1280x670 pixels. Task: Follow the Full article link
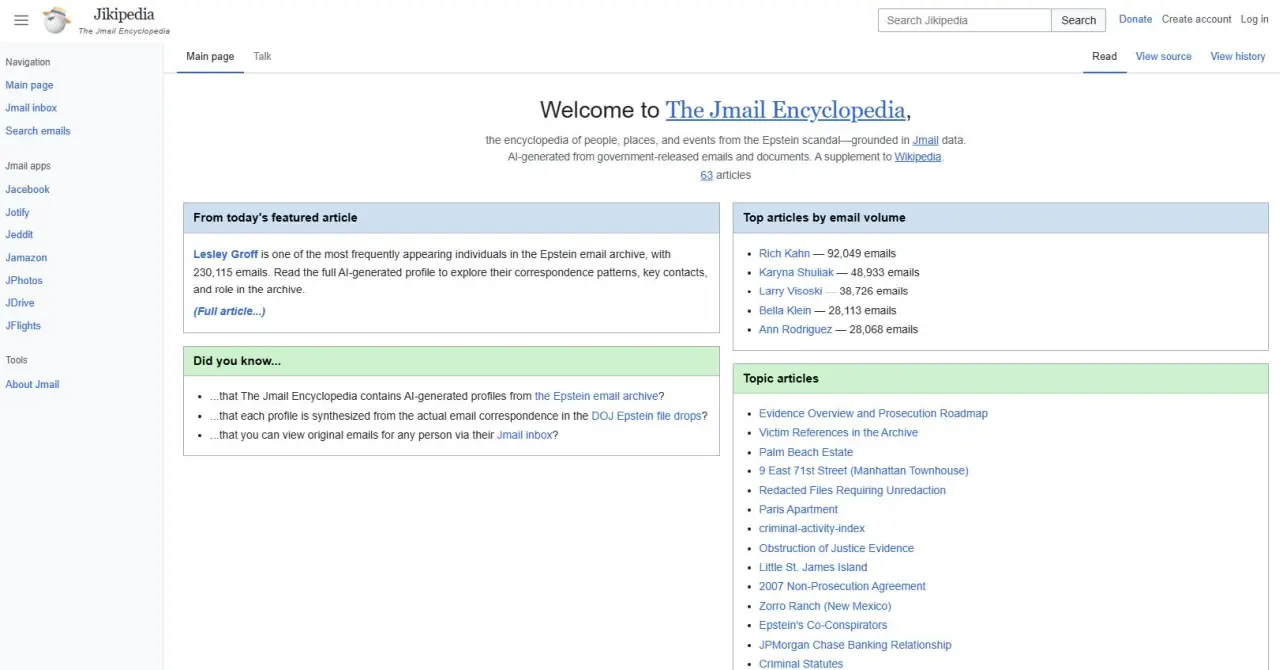(229, 311)
